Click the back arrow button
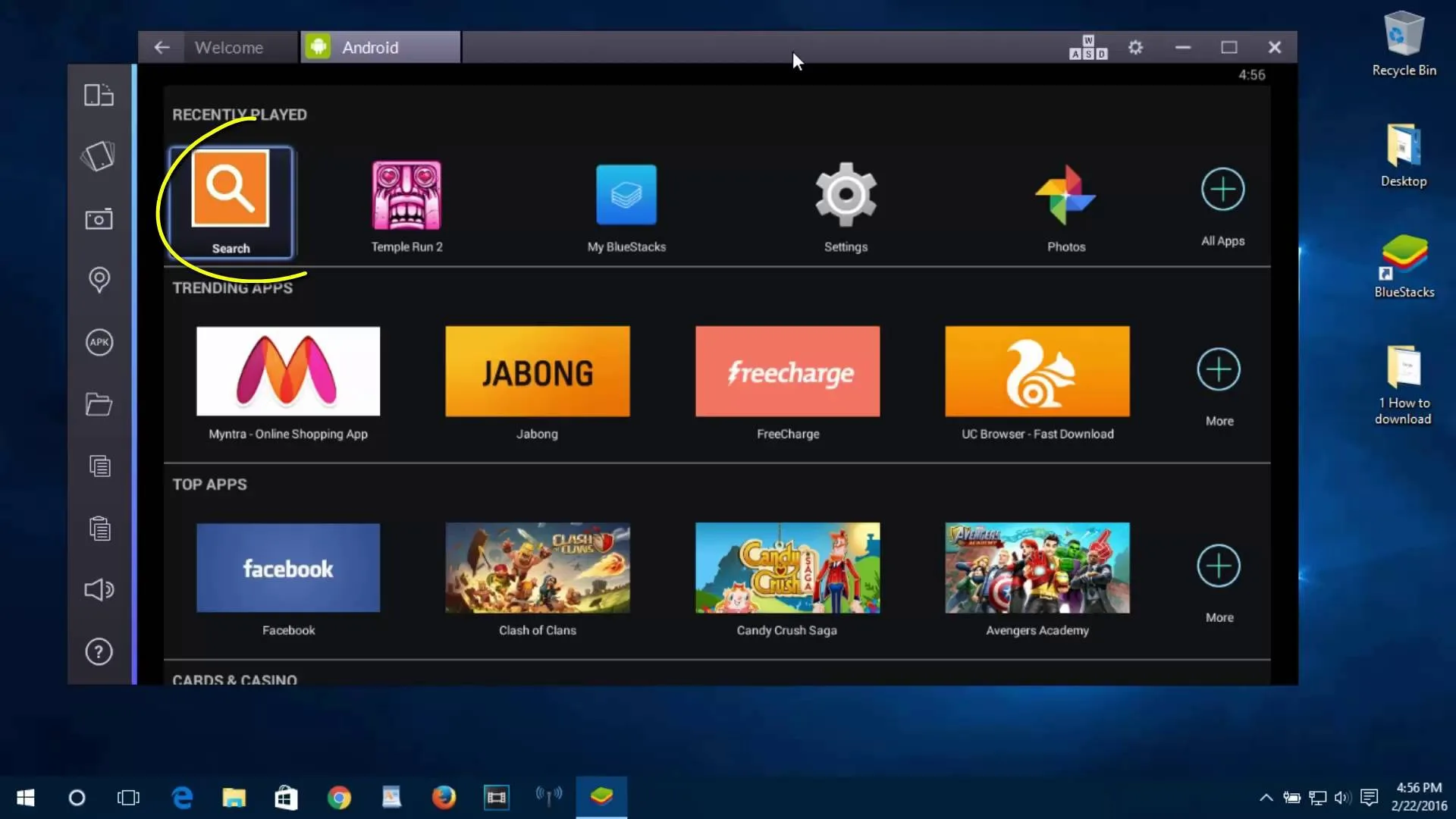 tap(162, 48)
